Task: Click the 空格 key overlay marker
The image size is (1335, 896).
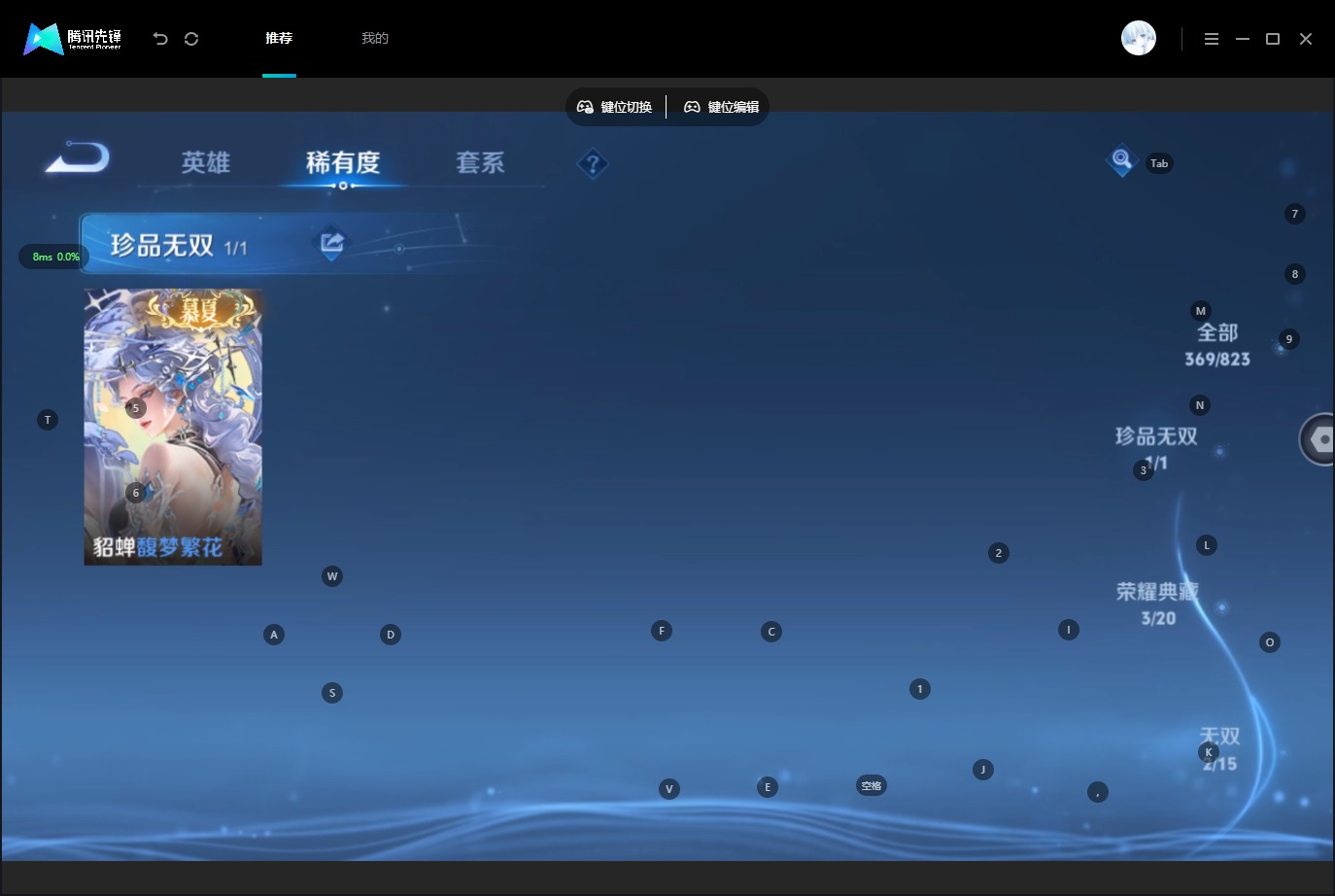Action: click(x=872, y=785)
